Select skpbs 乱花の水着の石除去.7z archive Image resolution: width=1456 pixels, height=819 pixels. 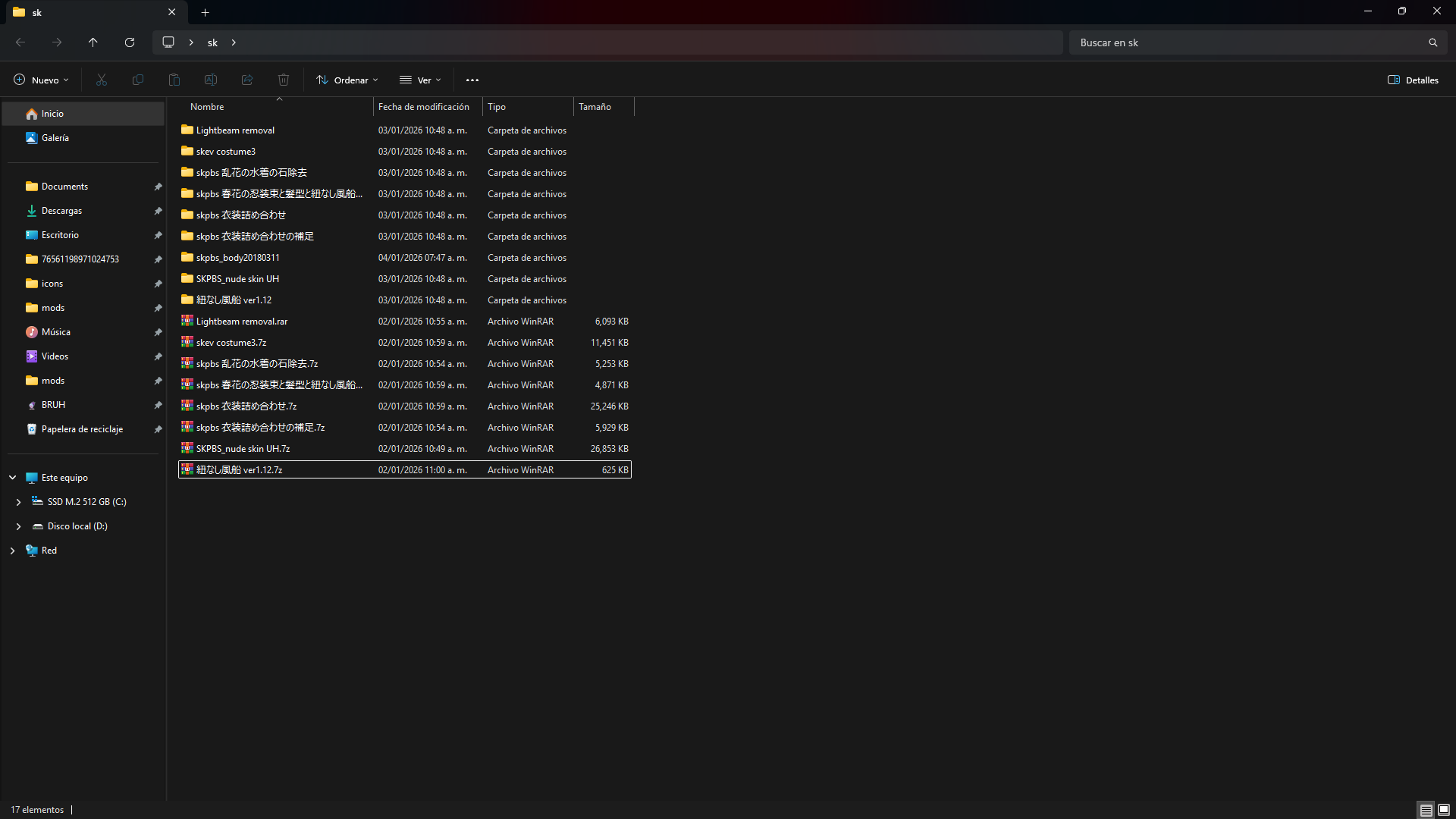point(405,364)
